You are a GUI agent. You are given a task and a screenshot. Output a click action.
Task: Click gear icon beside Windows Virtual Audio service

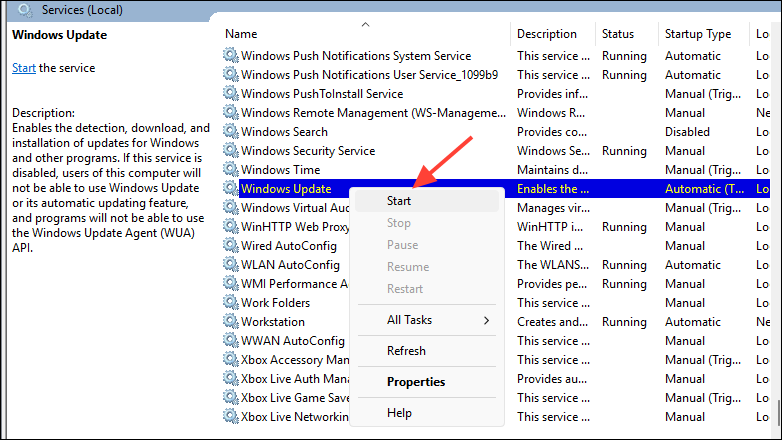(x=230, y=207)
